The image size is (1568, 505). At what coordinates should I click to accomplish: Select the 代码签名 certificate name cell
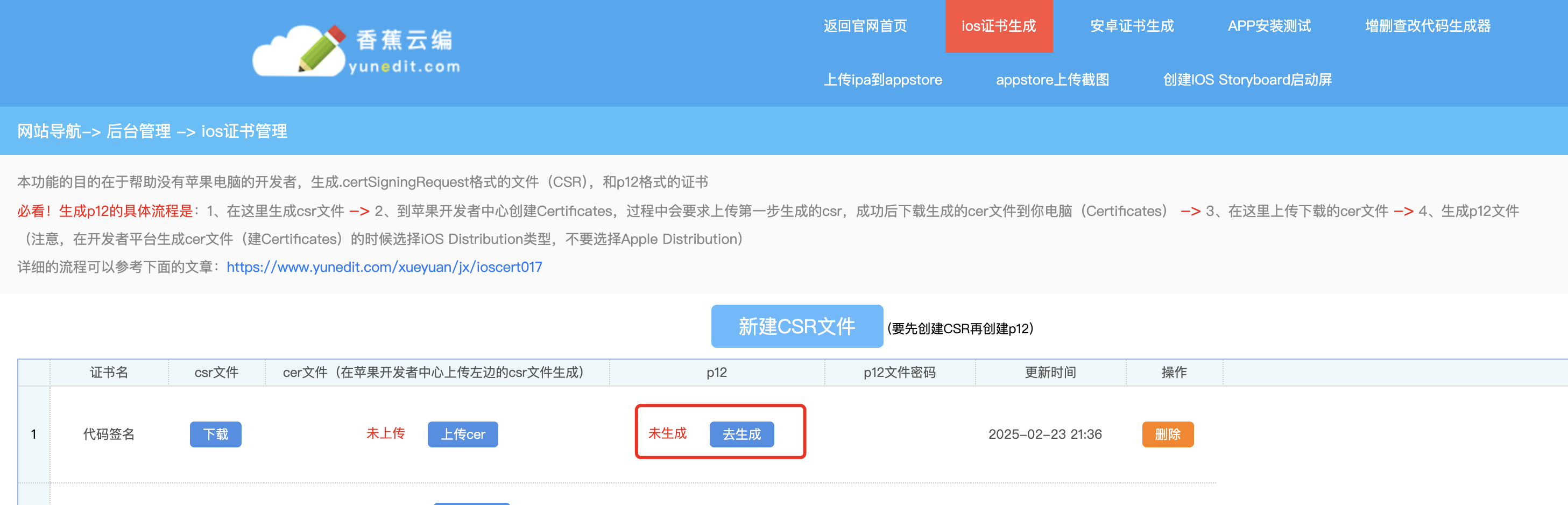(x=109, y=434)
